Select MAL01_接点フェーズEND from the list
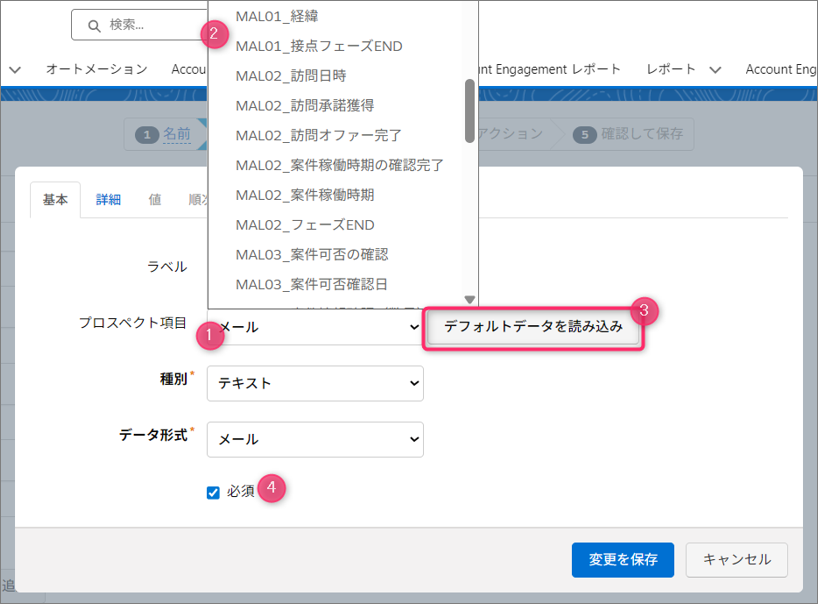 pos(319,46)
